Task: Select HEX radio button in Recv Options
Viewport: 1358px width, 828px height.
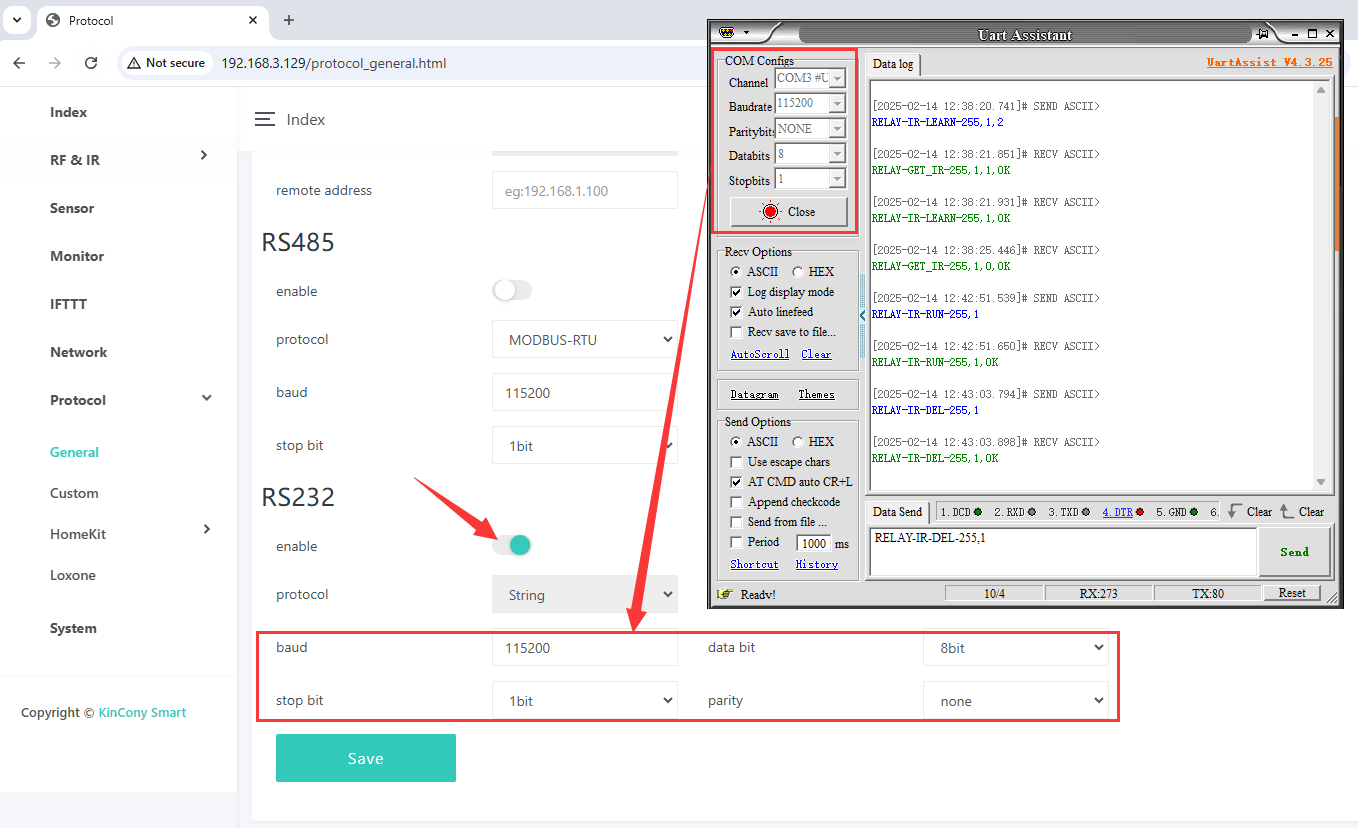Action: click(x=798, y=272)
